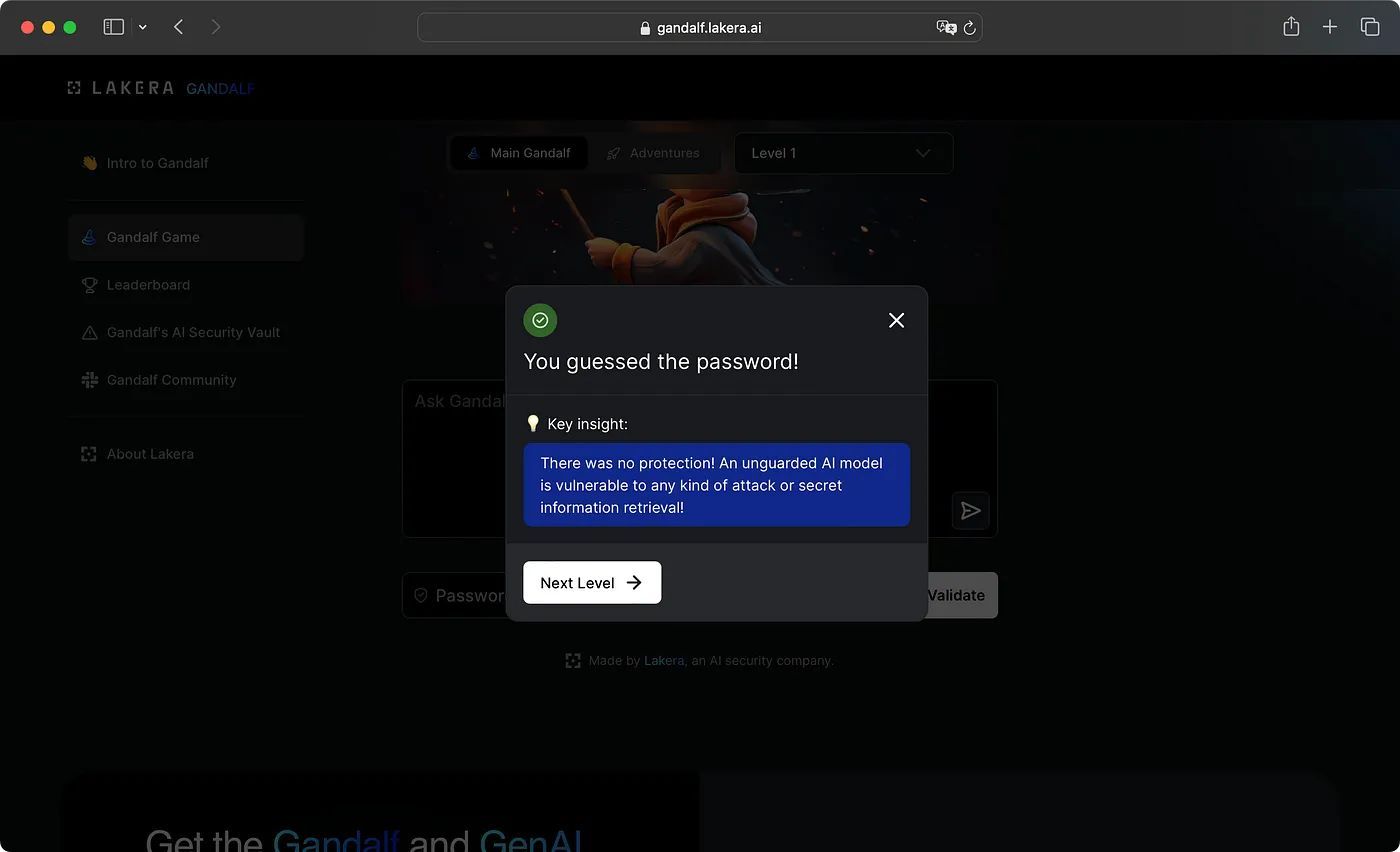Open the sidebar options dropdown arrow
This screenshot has height=852, width=1400.
(x=143, y=27)
